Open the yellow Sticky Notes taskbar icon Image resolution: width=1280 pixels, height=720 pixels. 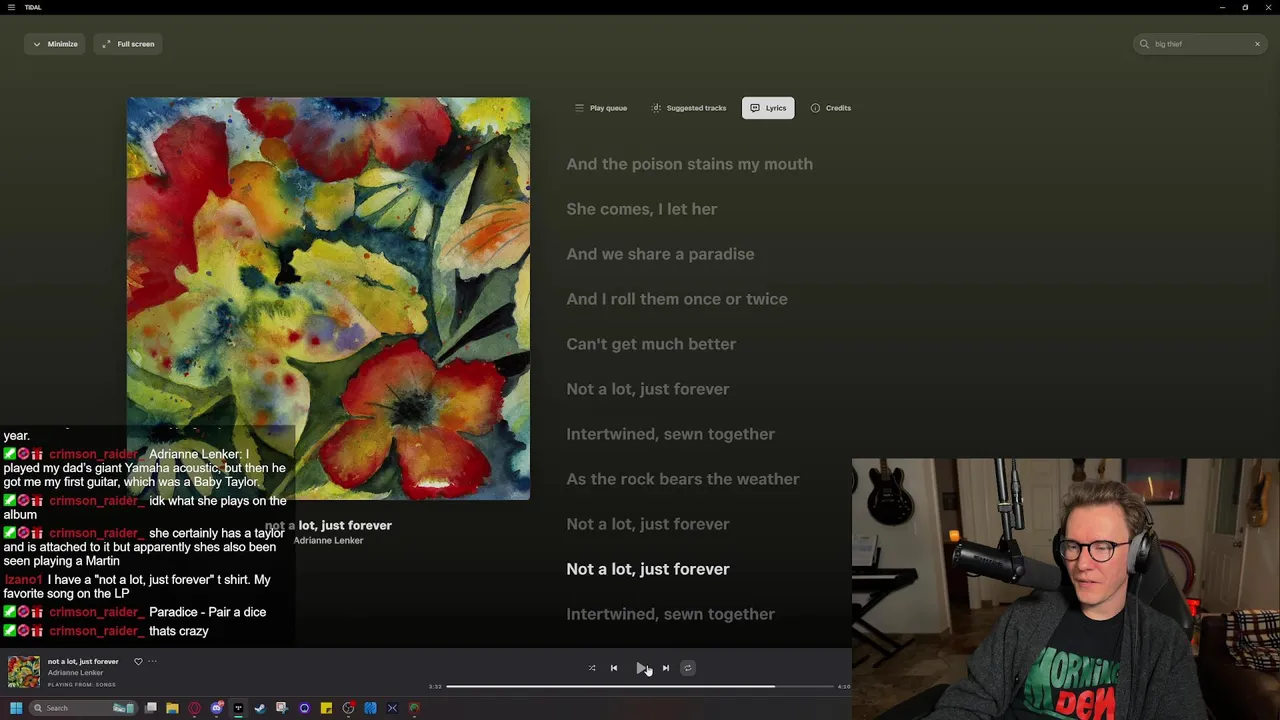coord(326,708)
